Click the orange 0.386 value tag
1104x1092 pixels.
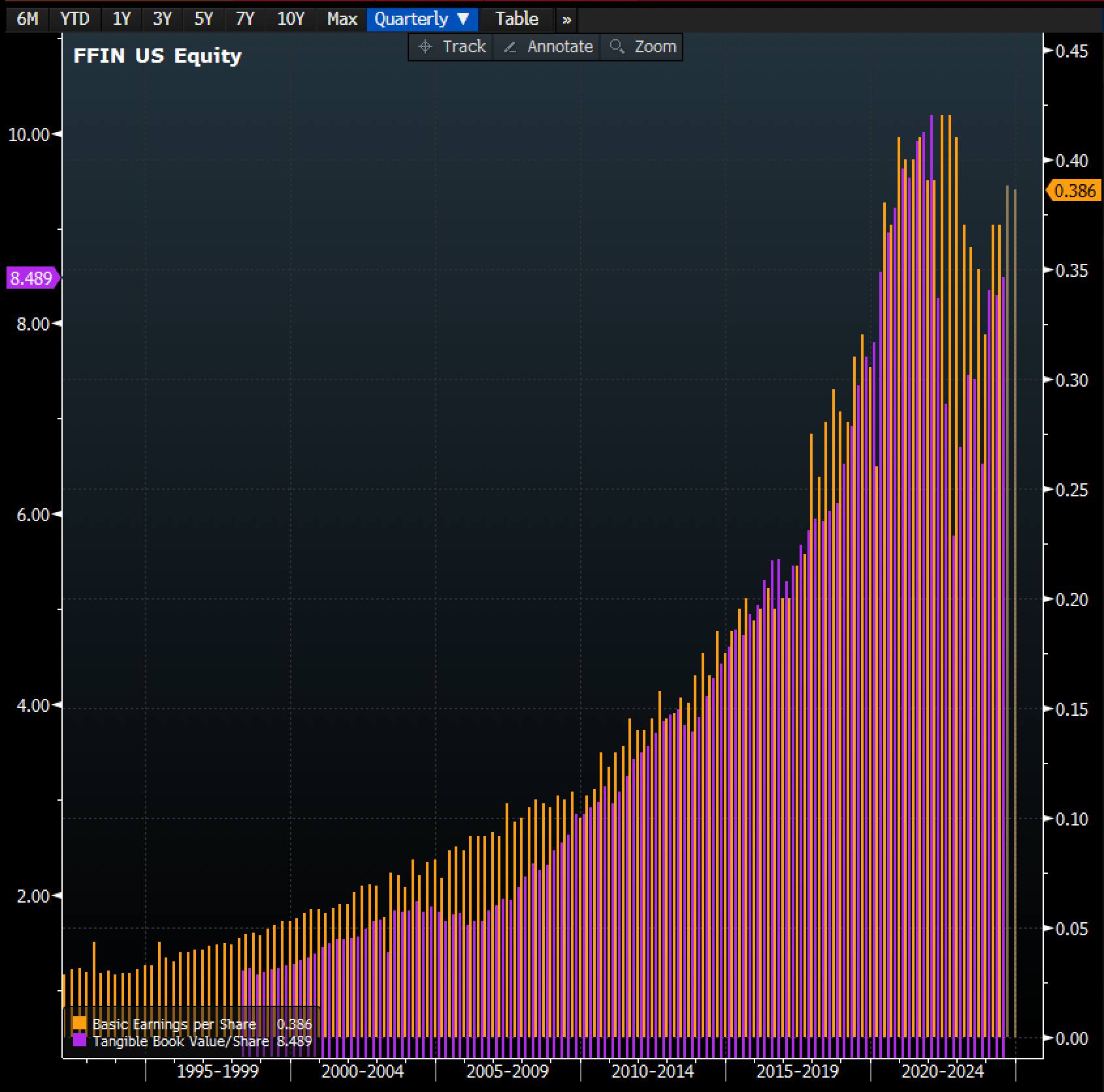(x=1075, y=191)
